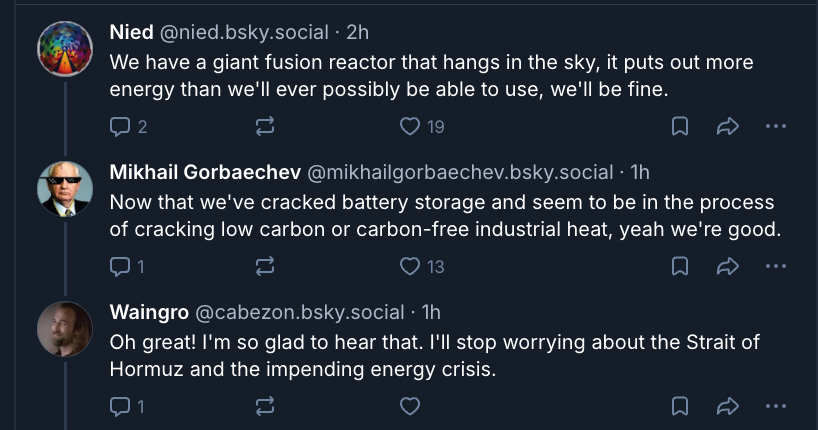Open more options on Nied's post
This screenshot has height=430, width=818.
click(776, 126)
